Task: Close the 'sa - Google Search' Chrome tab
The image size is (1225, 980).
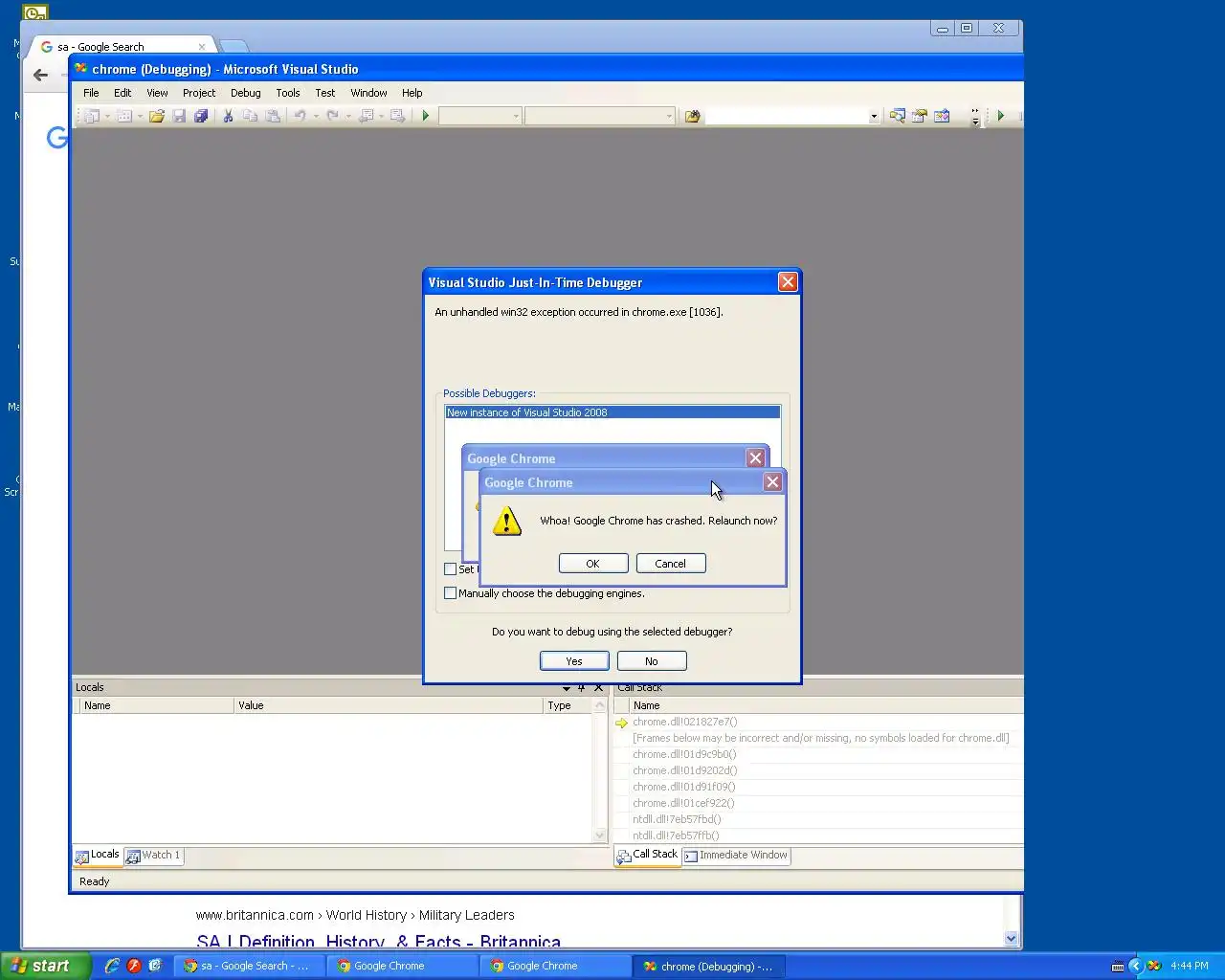Action: (x=202, y=46)
